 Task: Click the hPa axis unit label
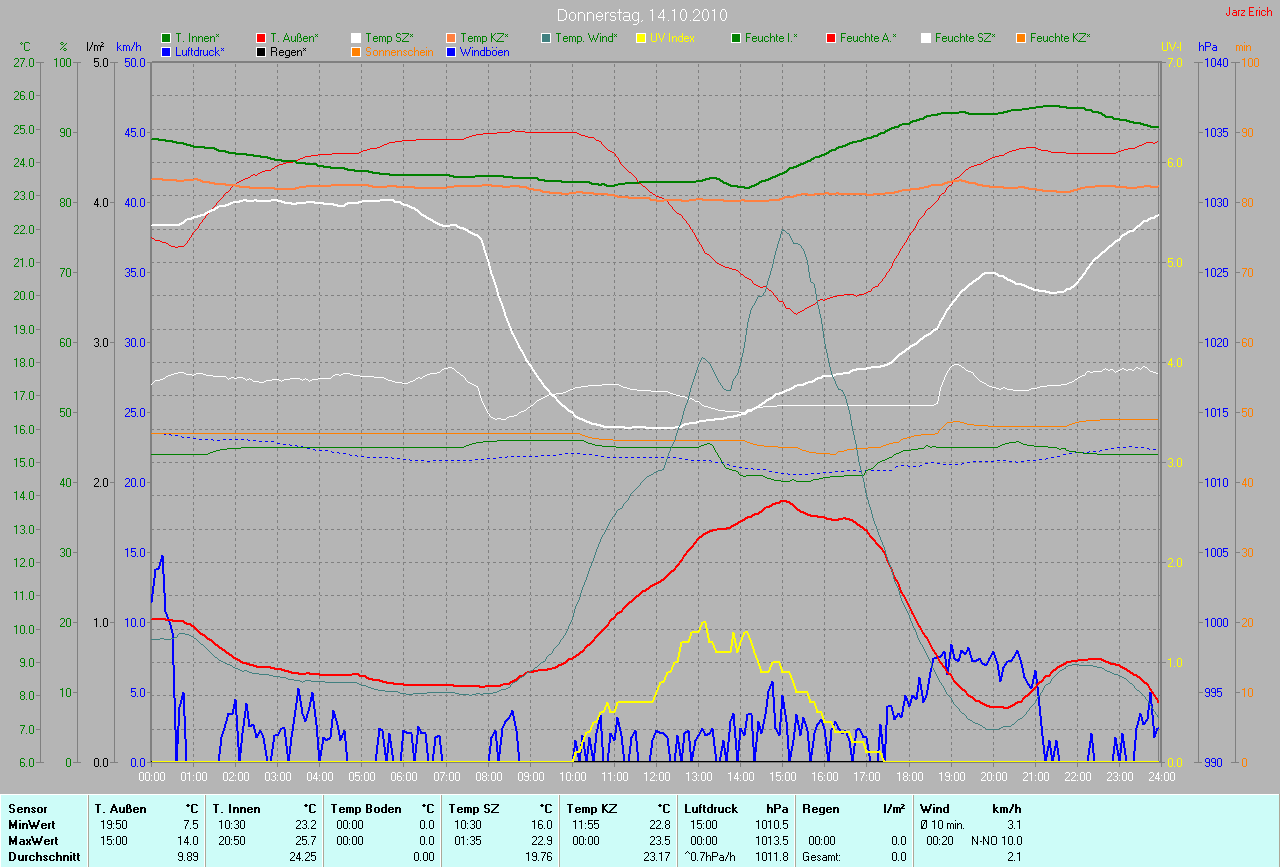1208,47
